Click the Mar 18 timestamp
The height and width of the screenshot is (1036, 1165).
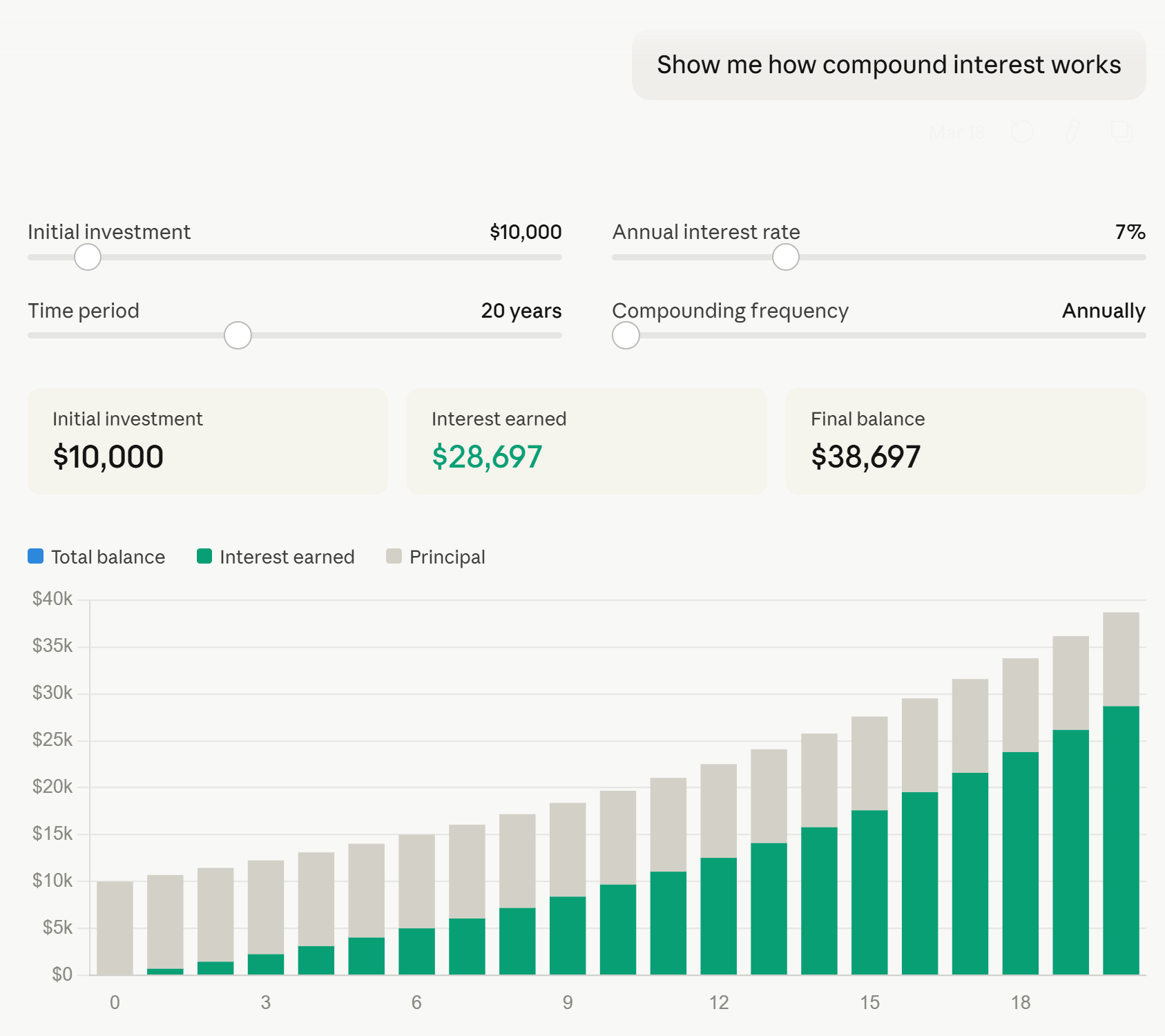tap(956, 132)
